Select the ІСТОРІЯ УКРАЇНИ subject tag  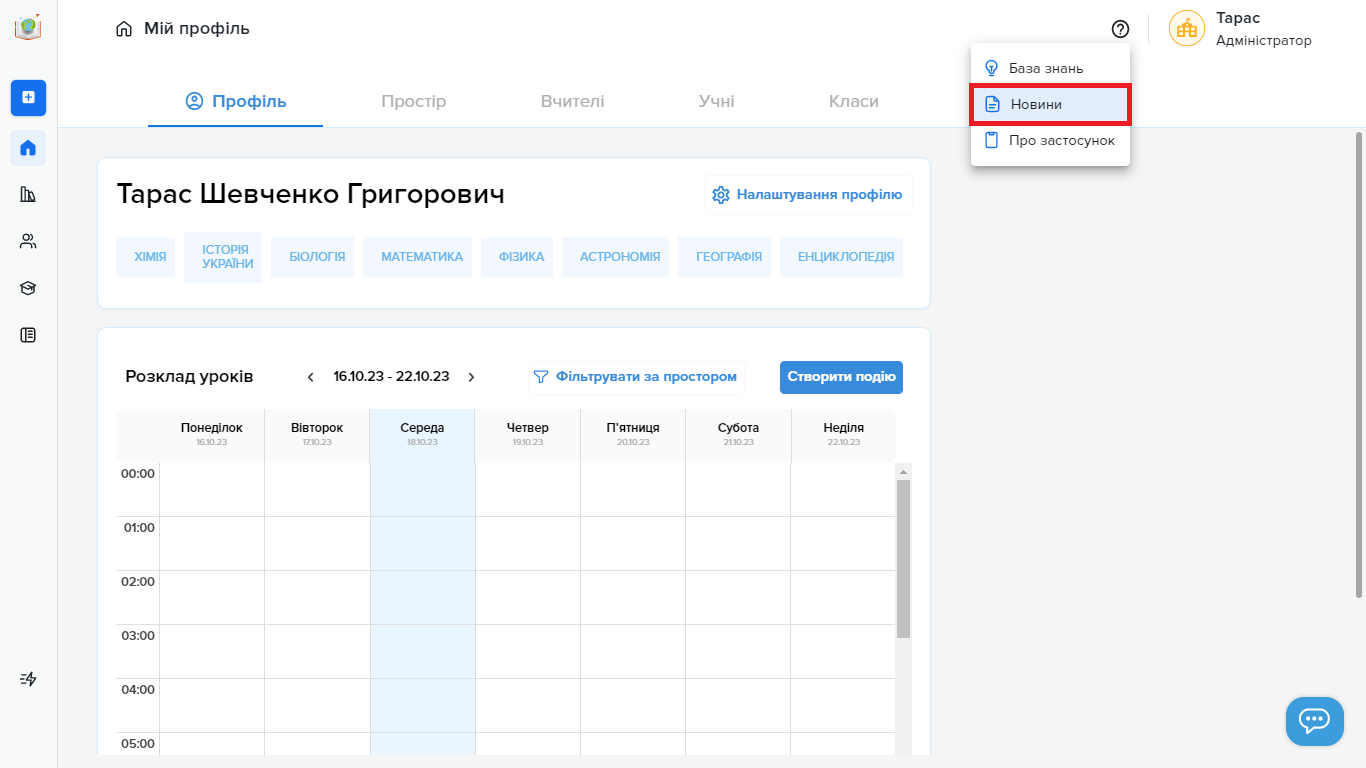coord(223,257)
